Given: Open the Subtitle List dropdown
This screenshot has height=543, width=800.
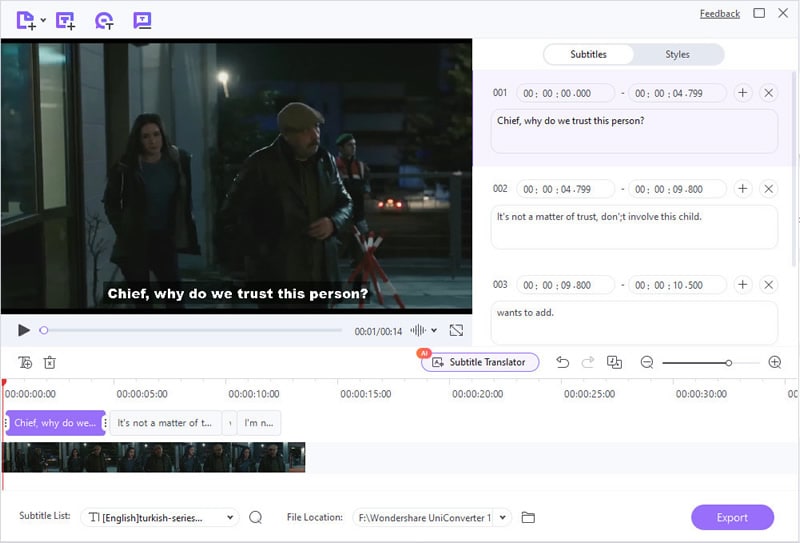Looking at the screenshot, I should pyautogui.click(x=160, y=517).
